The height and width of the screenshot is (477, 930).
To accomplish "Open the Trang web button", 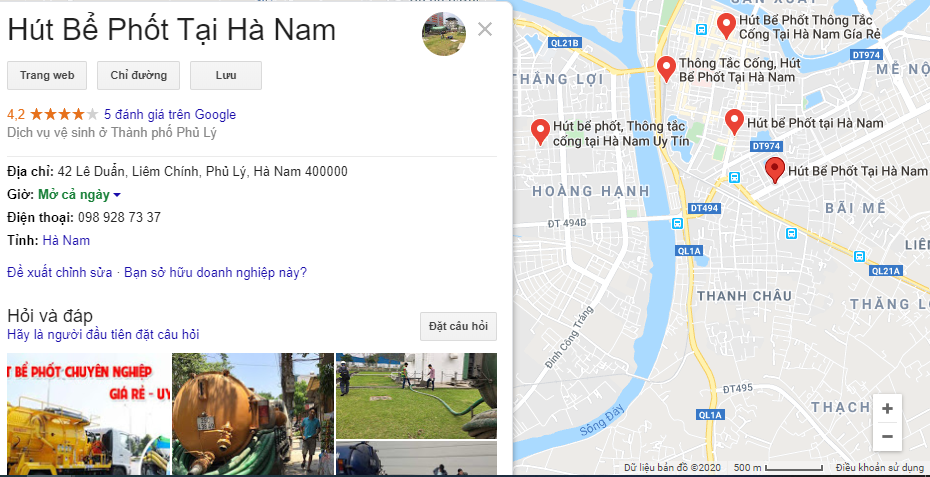I will pos(47,75).
